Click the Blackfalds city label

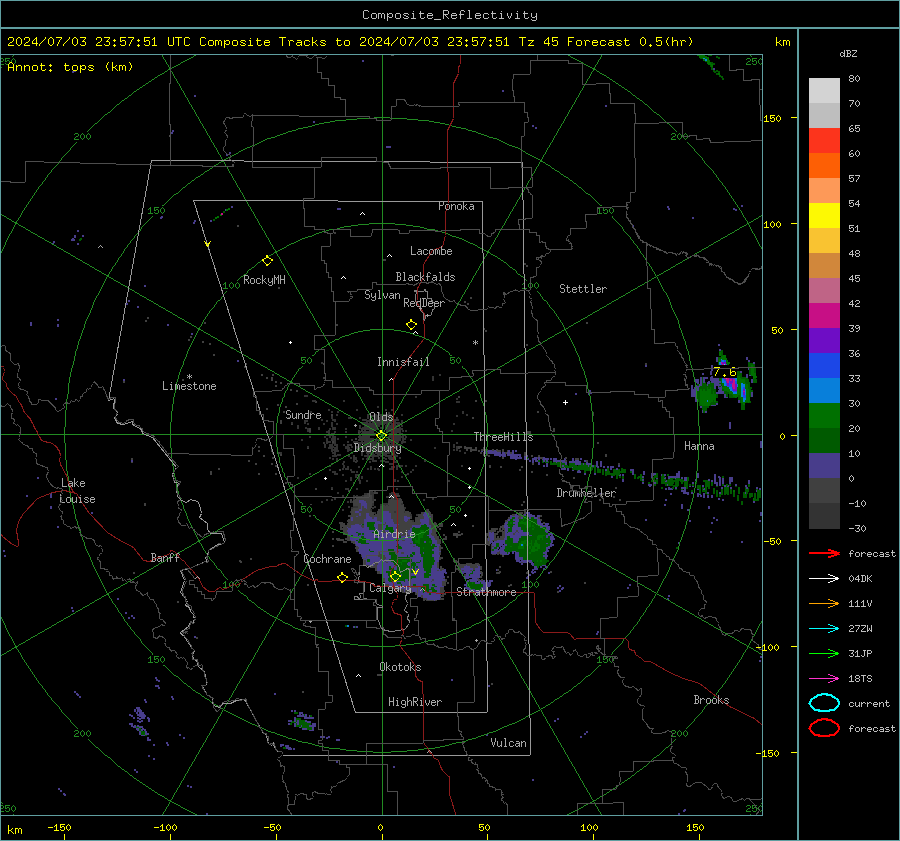(425, 277)
